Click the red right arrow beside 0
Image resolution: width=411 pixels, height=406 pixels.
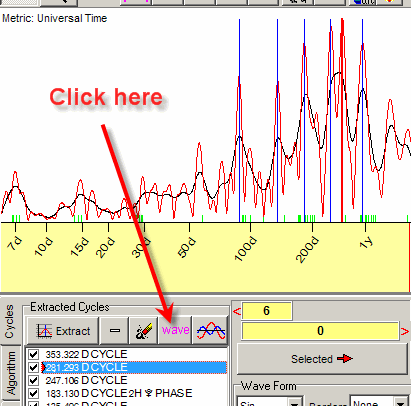coord(405,332)
